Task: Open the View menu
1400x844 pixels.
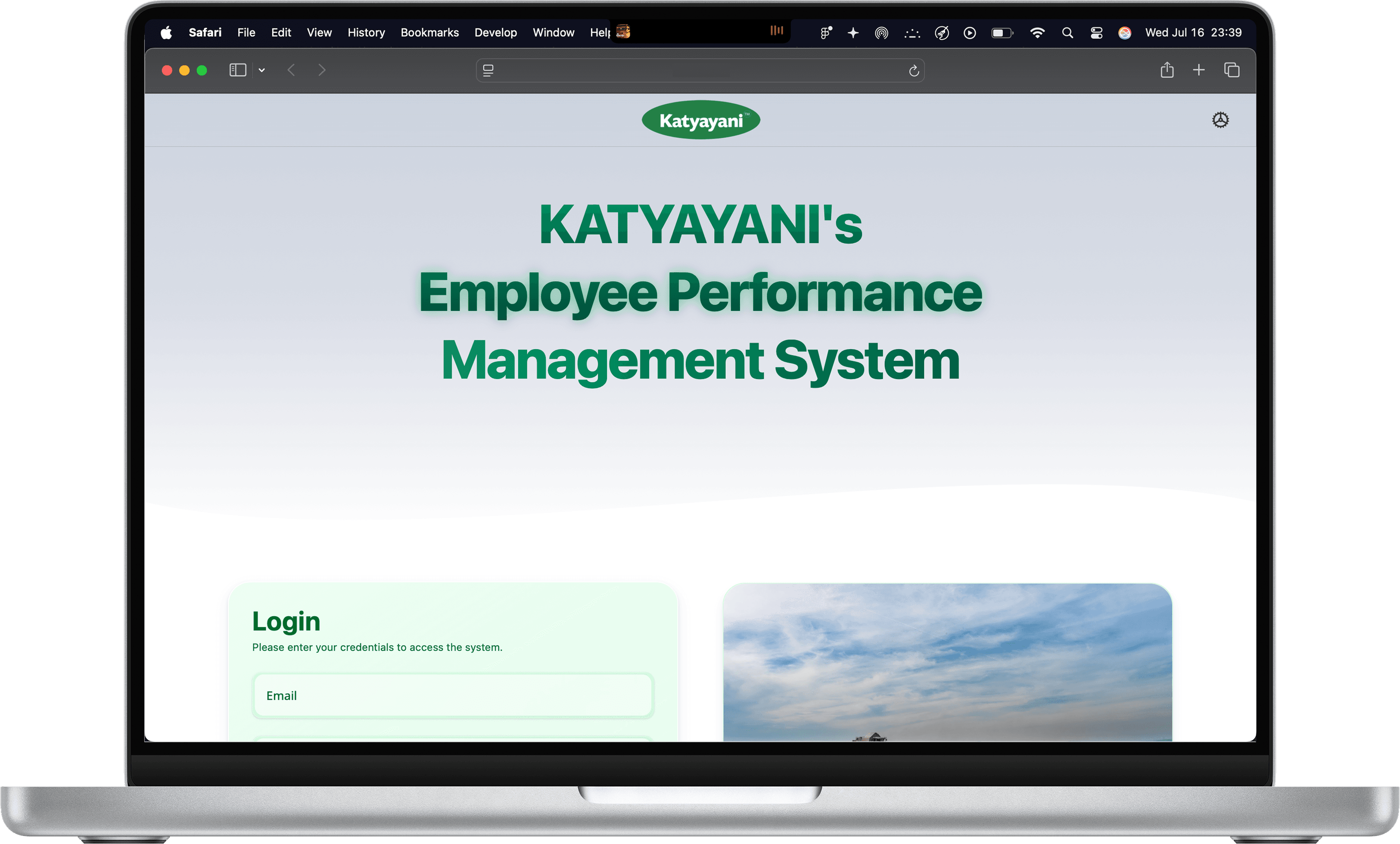Action: 319,32
